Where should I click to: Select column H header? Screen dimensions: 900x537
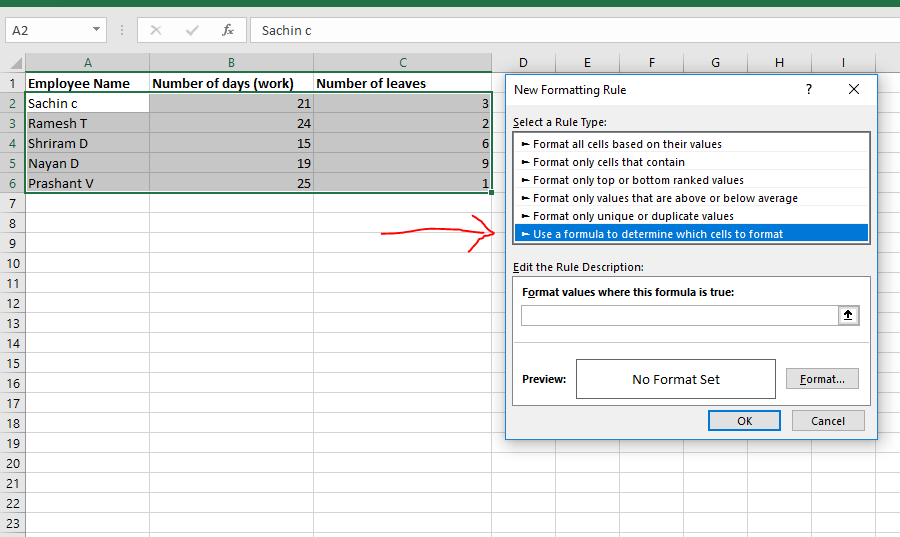[779, 63]
